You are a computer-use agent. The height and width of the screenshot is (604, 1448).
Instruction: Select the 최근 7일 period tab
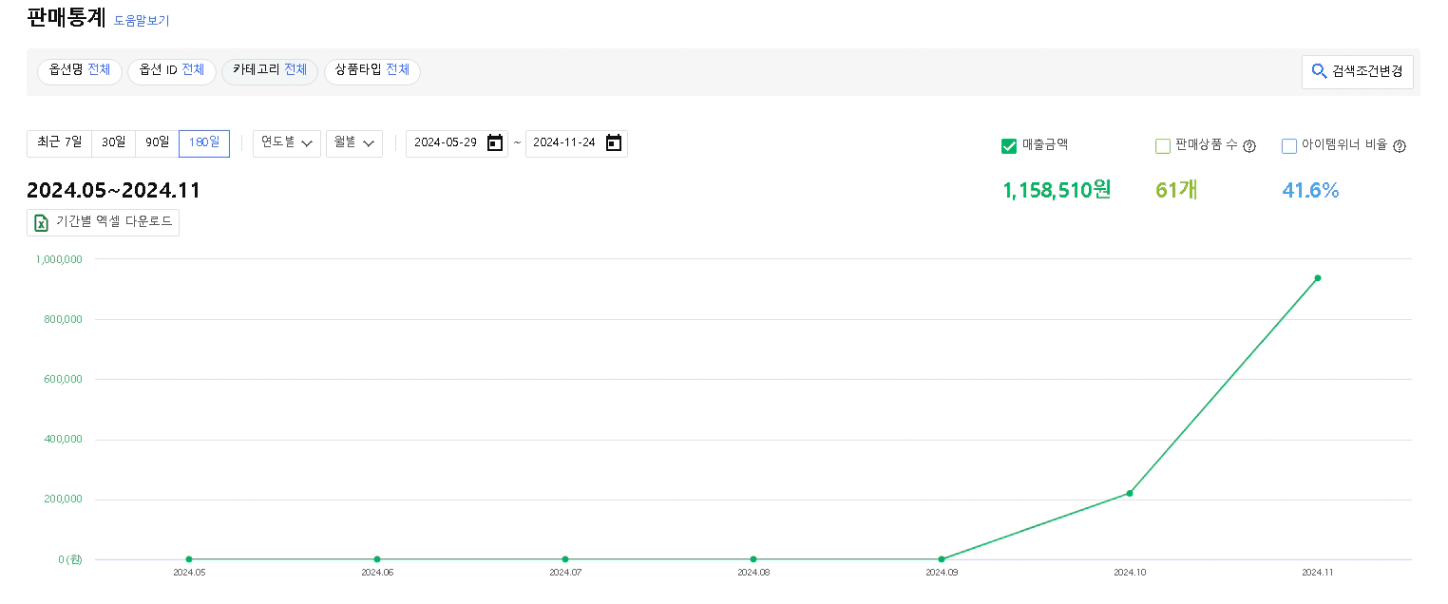click(x=59, y=143)
